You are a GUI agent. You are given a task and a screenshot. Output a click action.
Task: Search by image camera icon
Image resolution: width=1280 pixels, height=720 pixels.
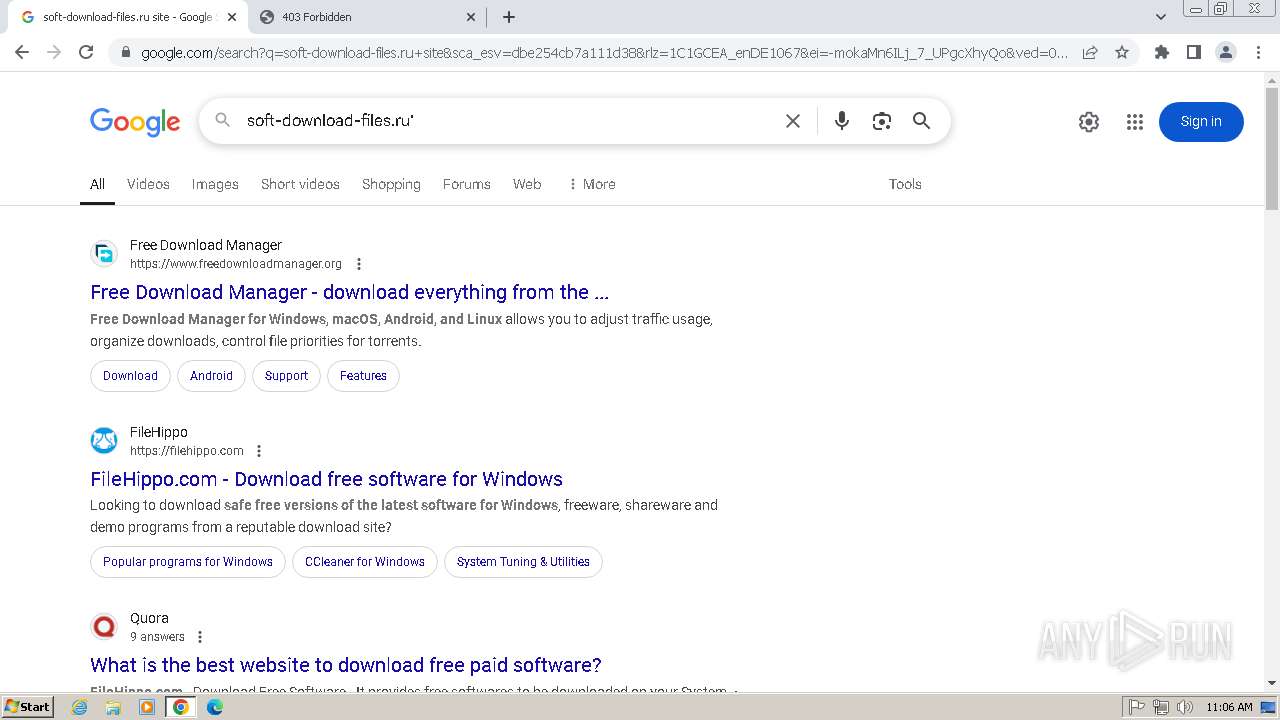(x=881, y=121)
